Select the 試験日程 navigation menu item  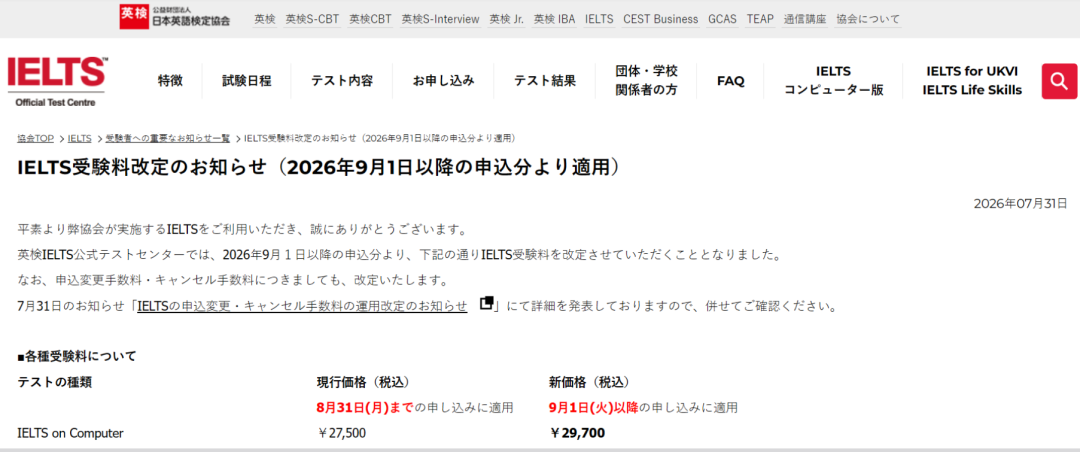tap(247, 81)
